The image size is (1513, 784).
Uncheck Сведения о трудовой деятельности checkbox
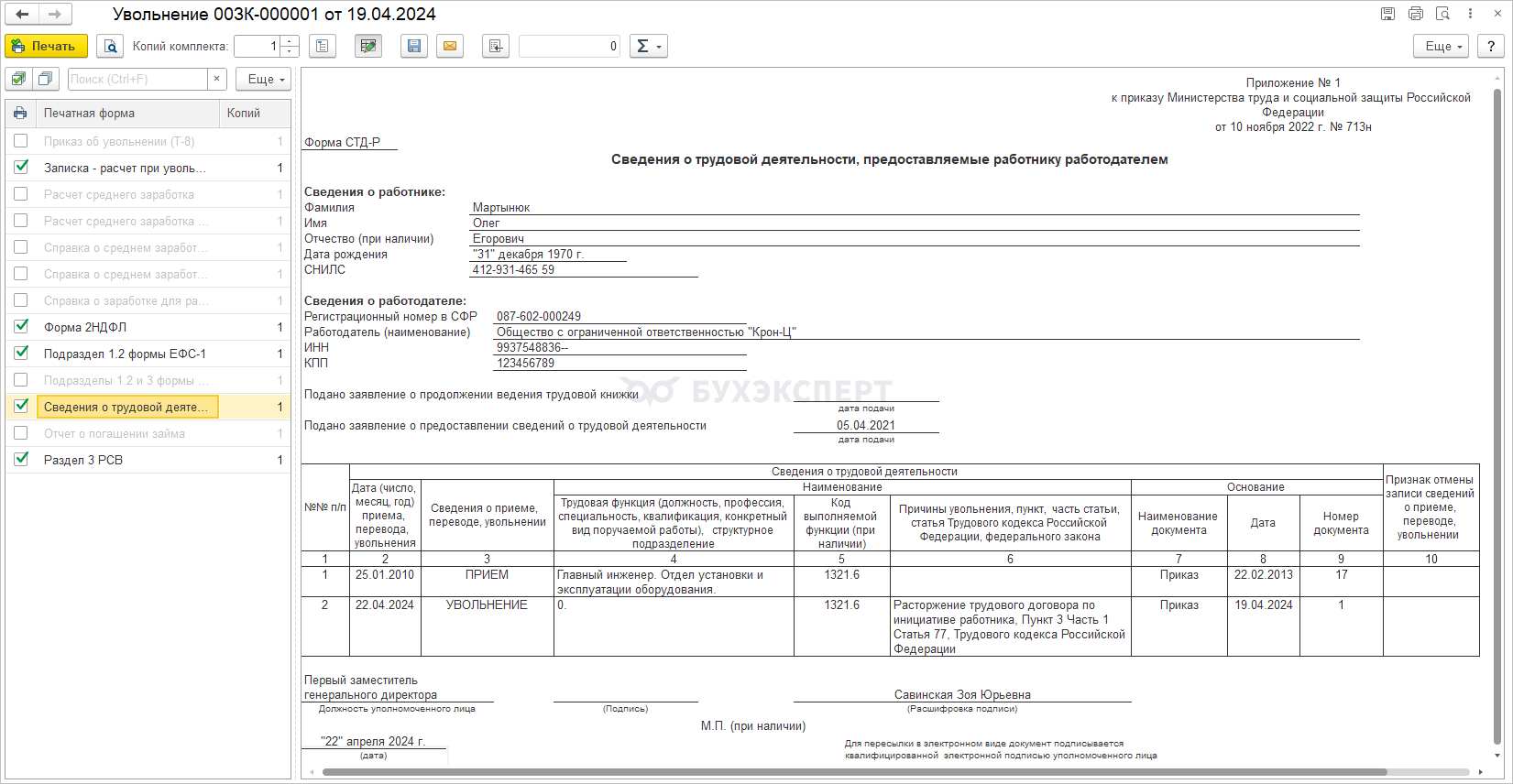tap(21, 407)
